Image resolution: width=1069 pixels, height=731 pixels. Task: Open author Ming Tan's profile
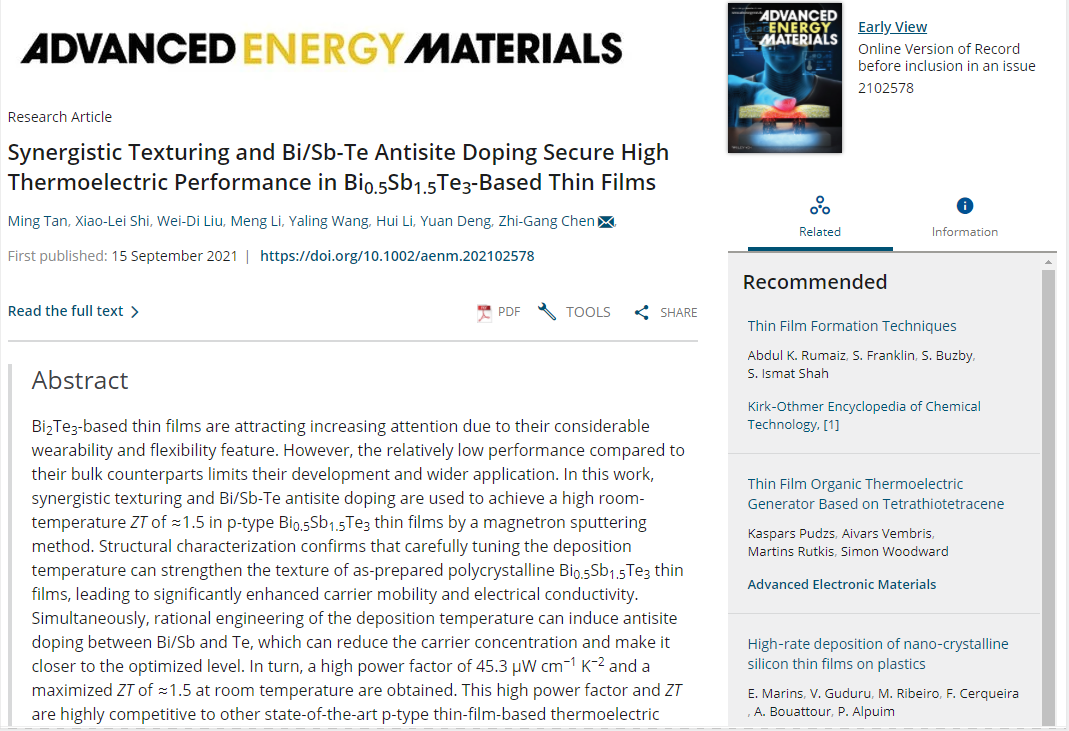click(x=37, y=222)
